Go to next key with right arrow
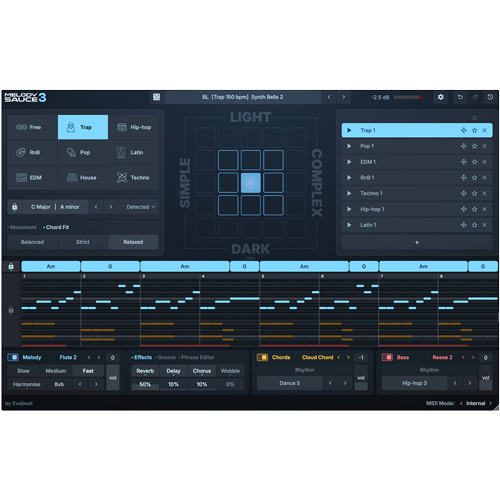500x500 pixels. [x=111, y=207]
